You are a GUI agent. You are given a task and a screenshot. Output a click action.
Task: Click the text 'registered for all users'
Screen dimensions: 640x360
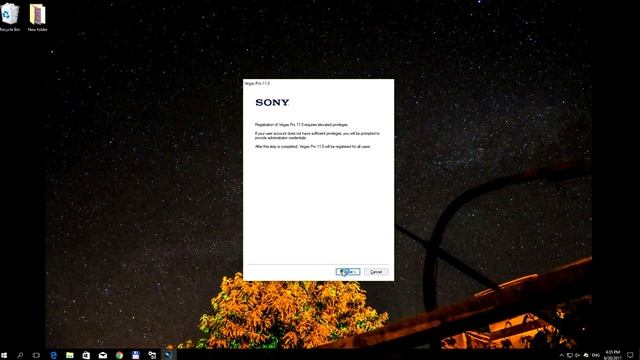[352, 147]
